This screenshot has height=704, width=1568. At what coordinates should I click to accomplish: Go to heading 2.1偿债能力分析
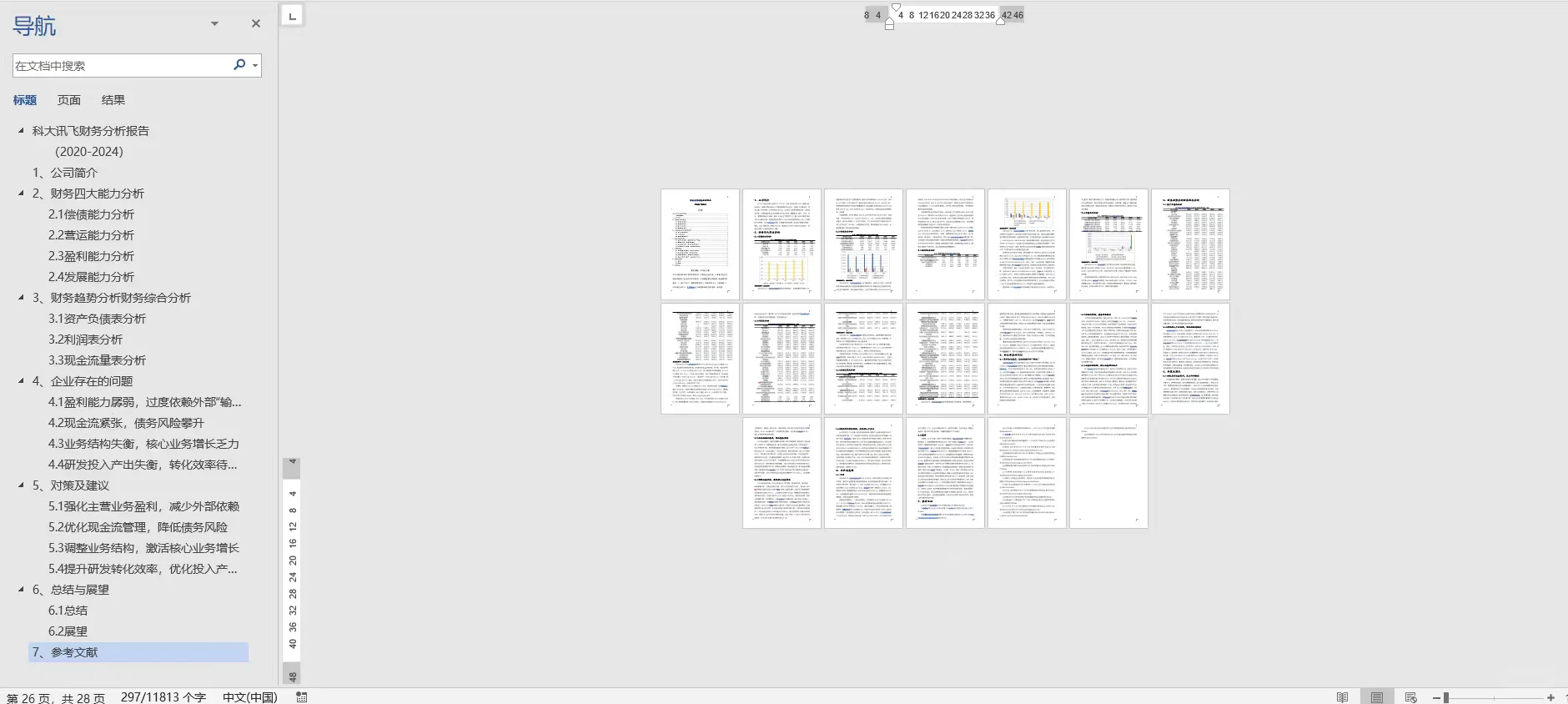point(91,214)
